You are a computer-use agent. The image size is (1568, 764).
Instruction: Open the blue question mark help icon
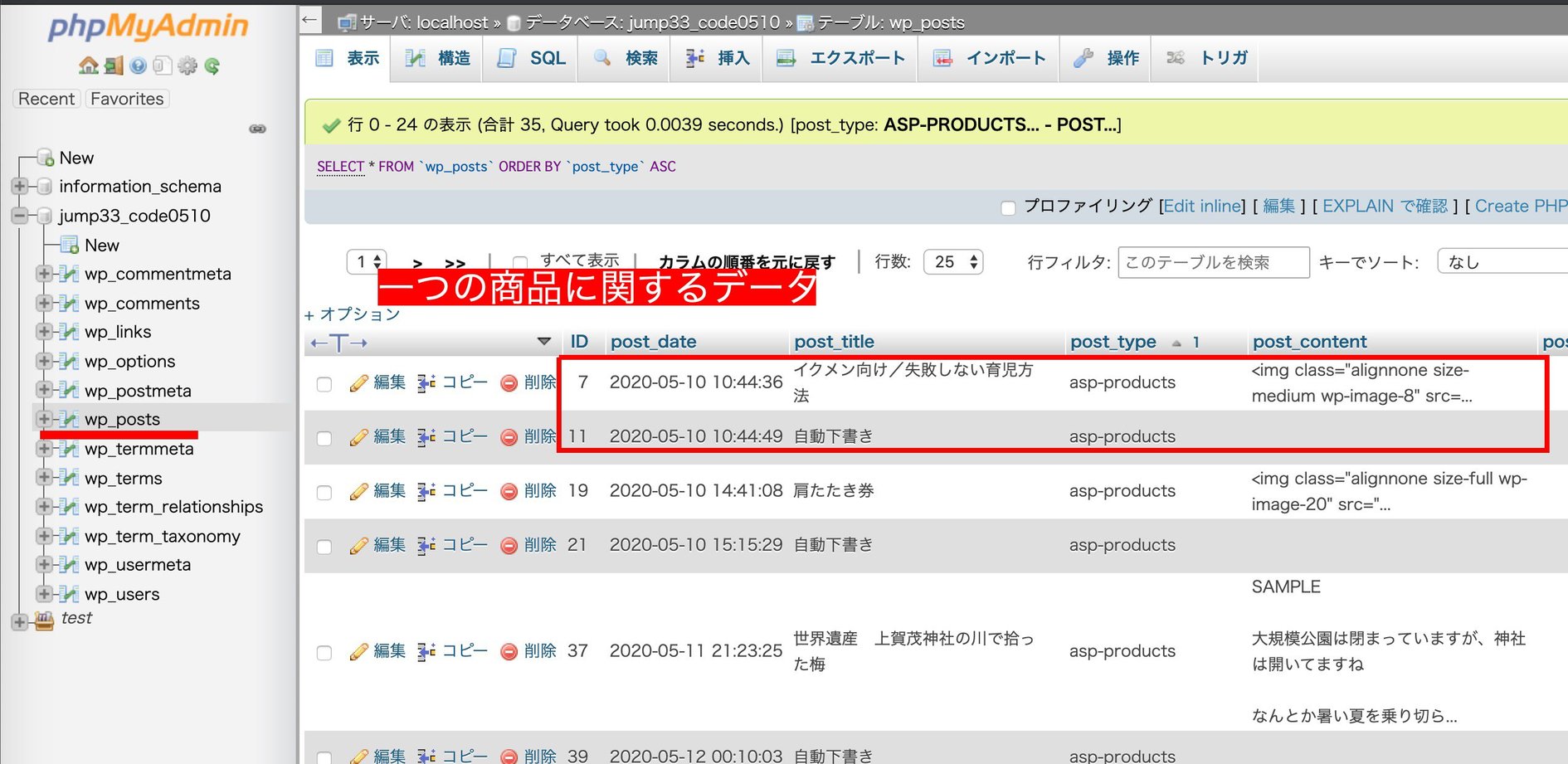pyautogui.click(x=138, y=66)
